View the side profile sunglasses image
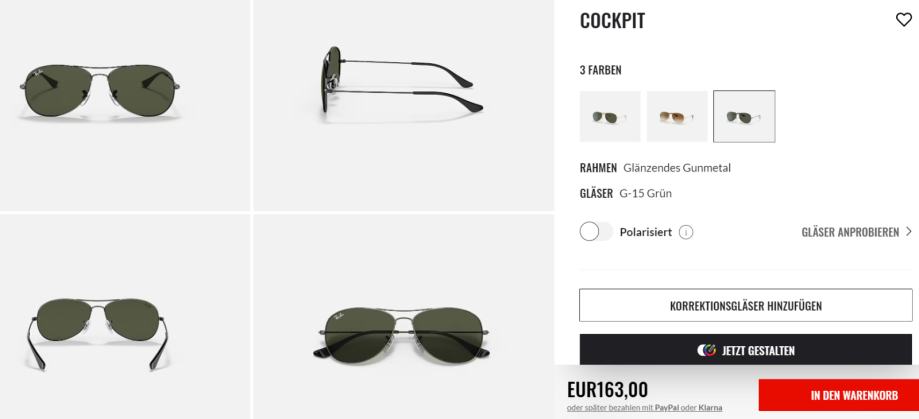 (x=404, y=105)
